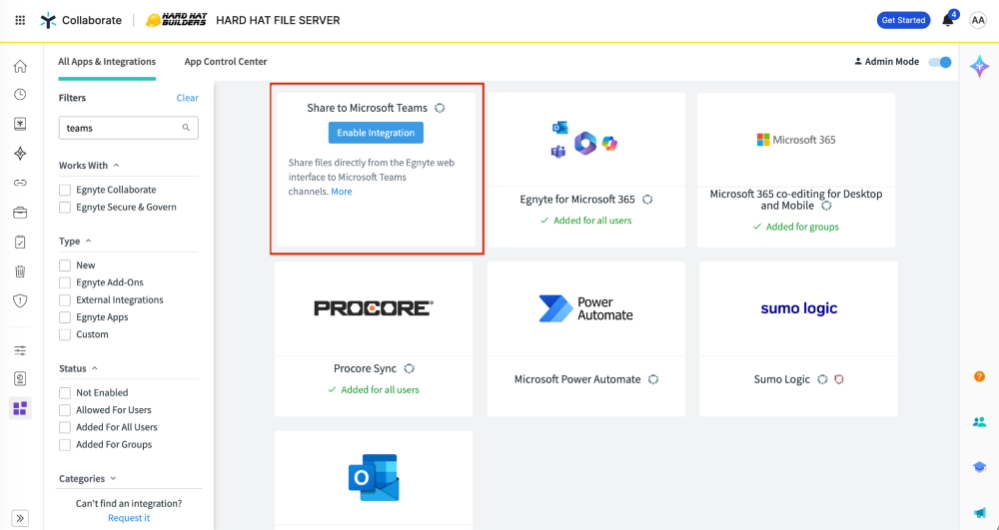Check Allowed For Users status filter
Viewport: 999px width, 530px height.
click(x=65, y=410)
